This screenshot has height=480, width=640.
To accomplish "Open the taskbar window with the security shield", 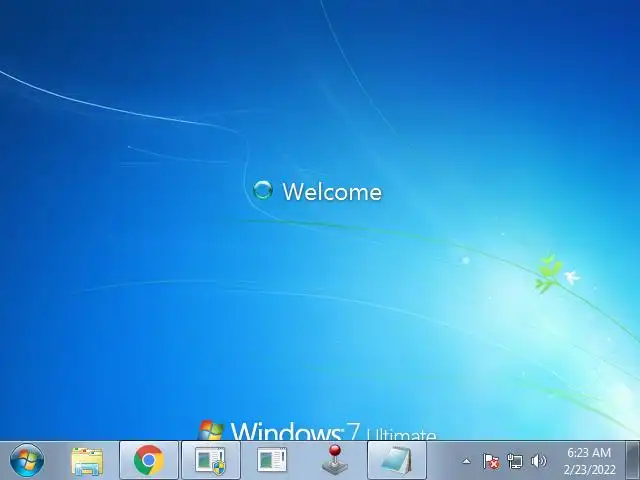I will click(211, 460).
